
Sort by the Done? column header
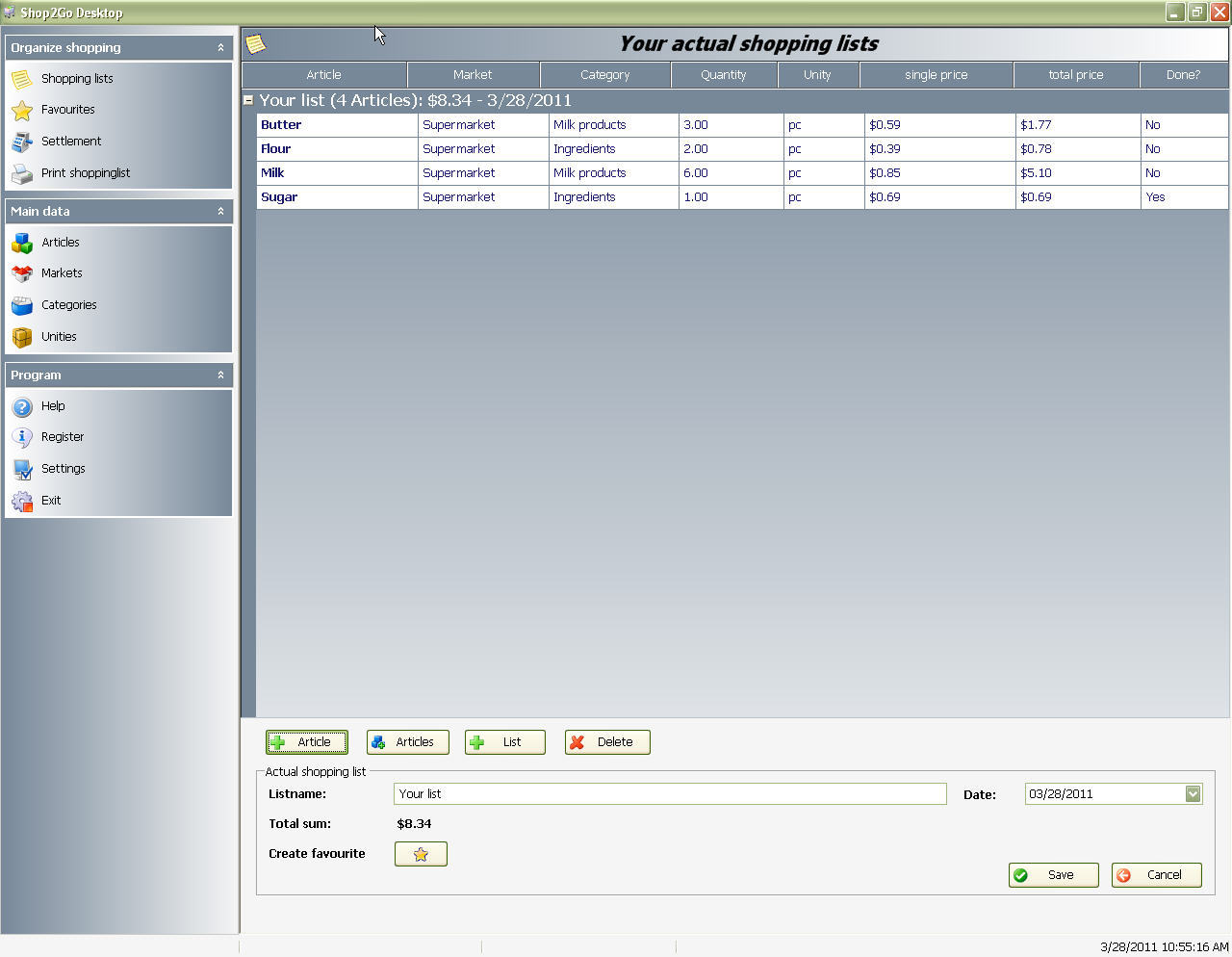(x=1184, y=75)
